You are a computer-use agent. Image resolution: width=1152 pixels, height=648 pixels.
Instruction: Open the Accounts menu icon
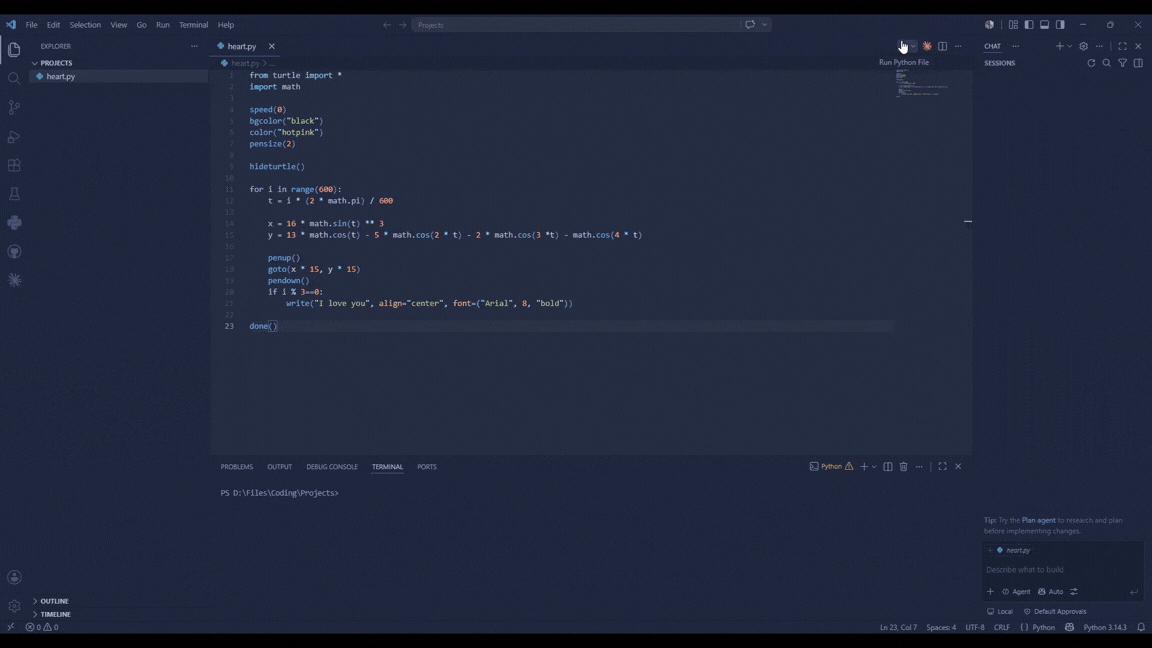14,577
